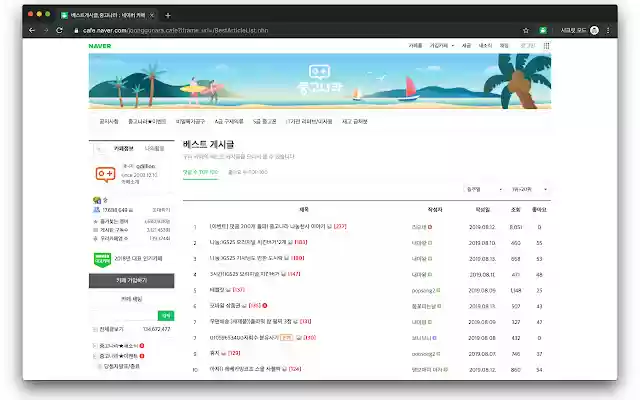Click the green search button in sidebar
640x400 pixels.
166,316
